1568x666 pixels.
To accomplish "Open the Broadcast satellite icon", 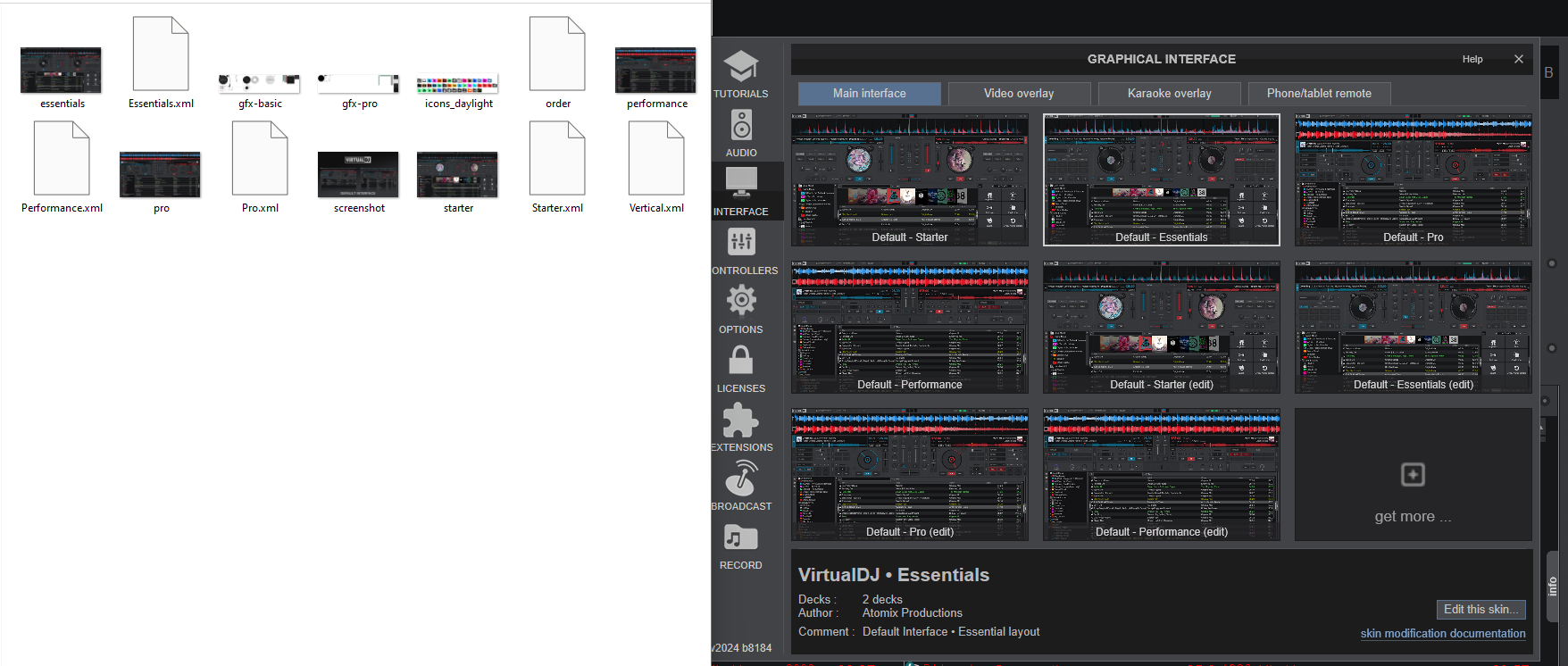I will pos(741,479).
